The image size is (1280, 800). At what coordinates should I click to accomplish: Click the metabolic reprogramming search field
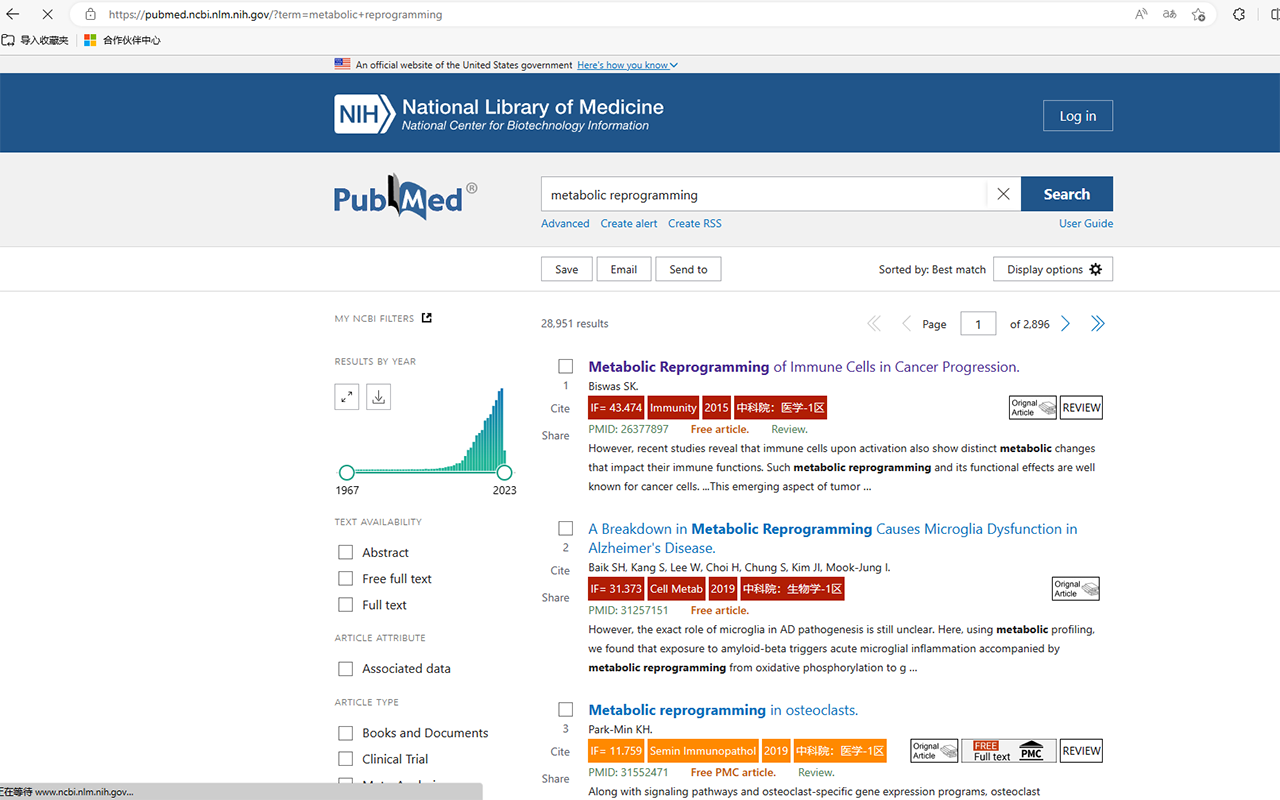[x=764, y=194]
